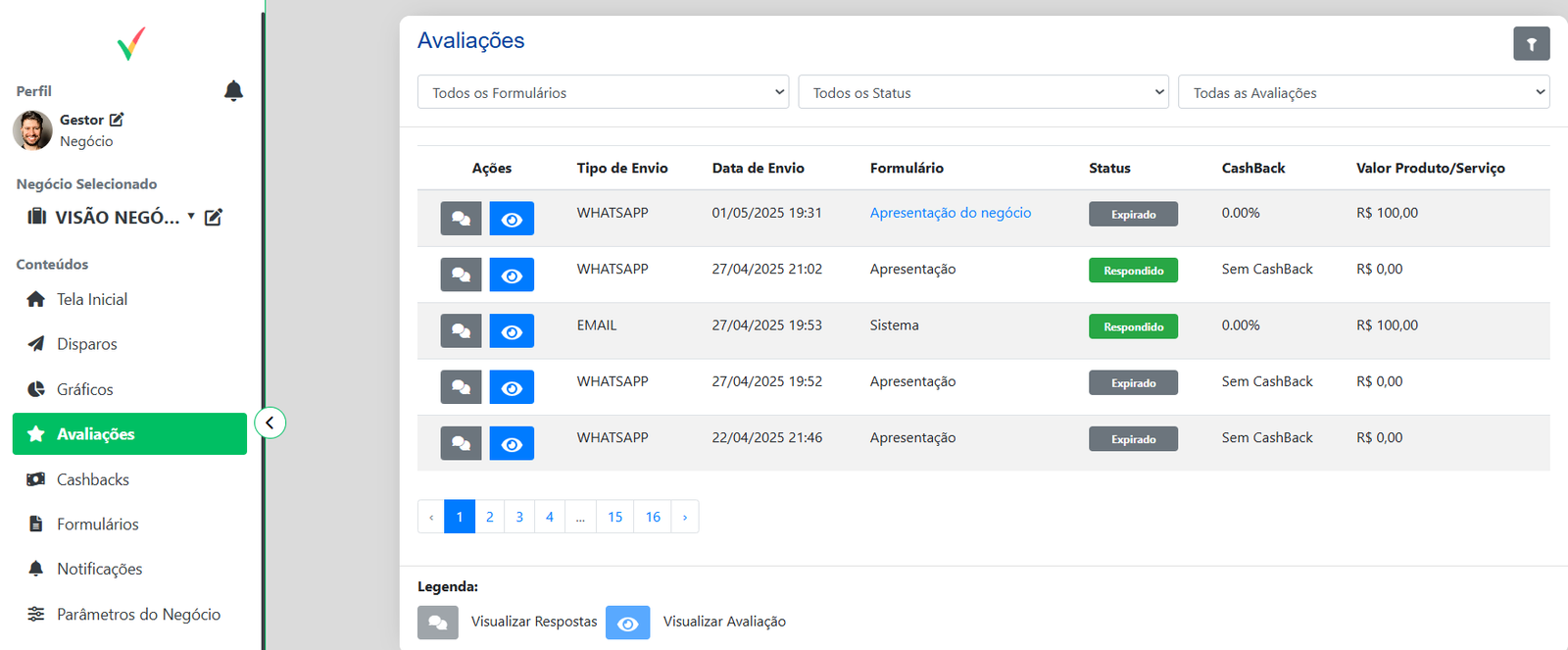Image resolution: width=1568 pixels, height=650 pixels.
Task: Click the Gestor profile avatar photo
Action: tap(32, 130)
